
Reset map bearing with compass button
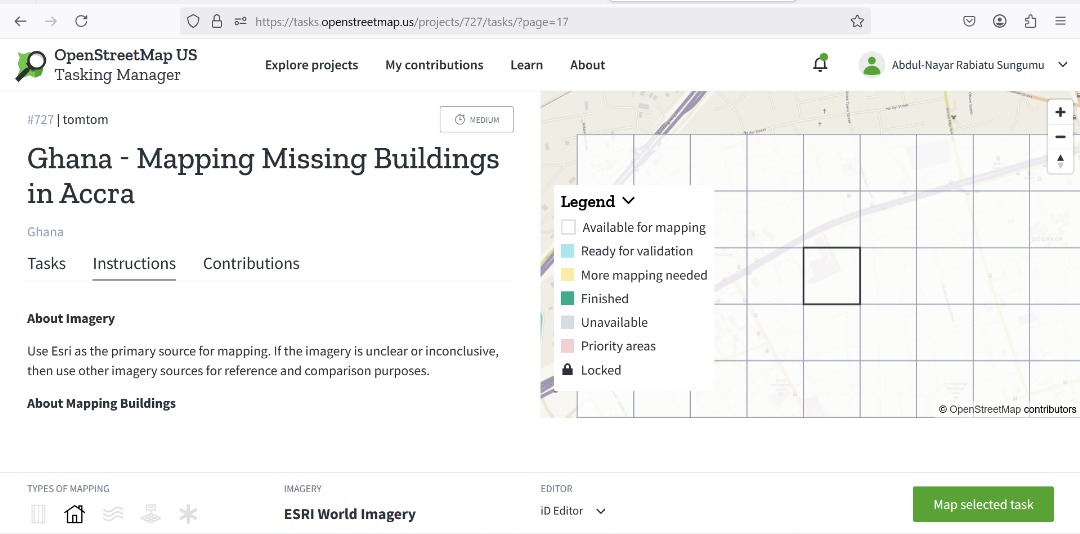pos(1060,162)
